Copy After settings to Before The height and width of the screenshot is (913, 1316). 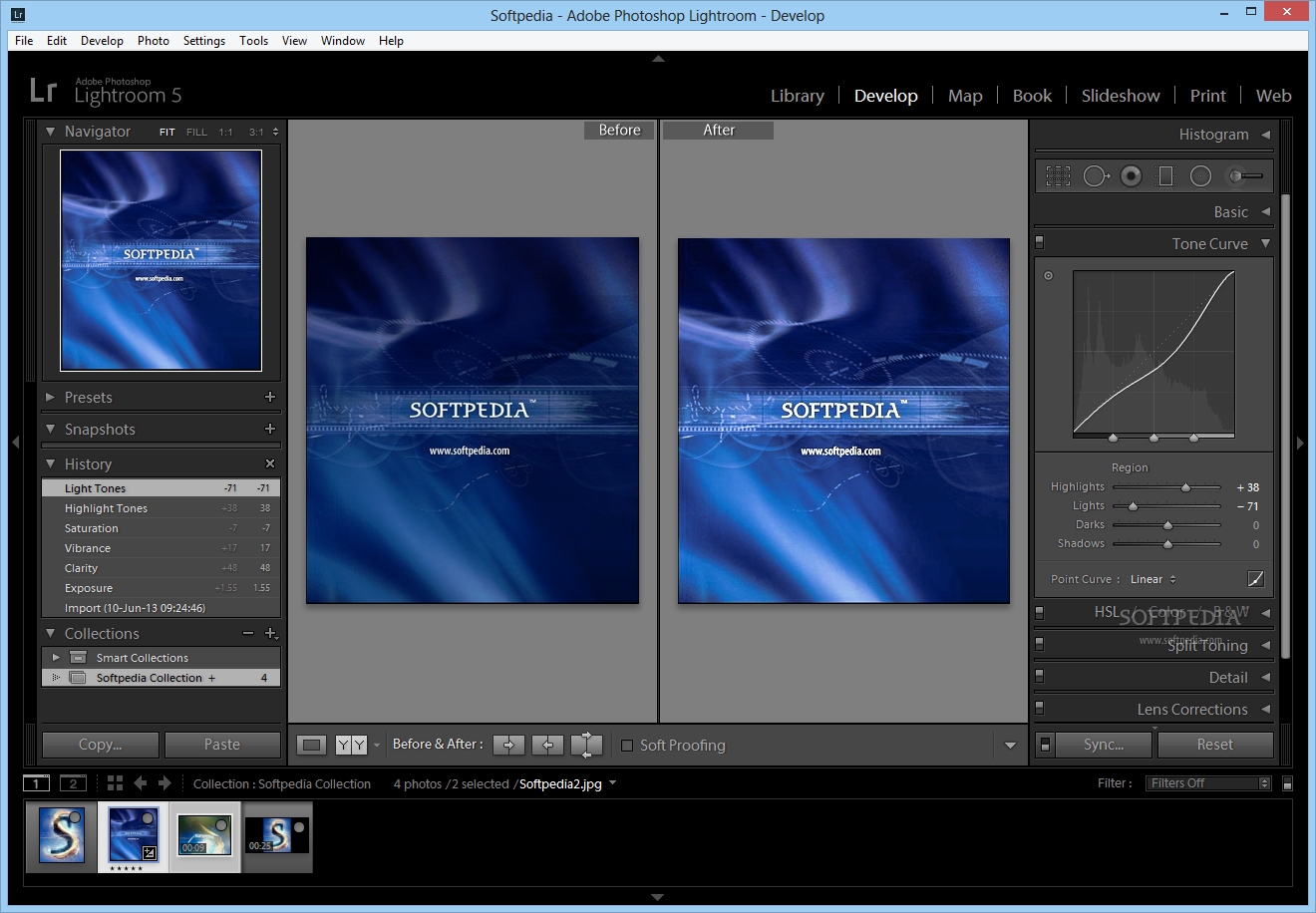(x=547, y=745)
